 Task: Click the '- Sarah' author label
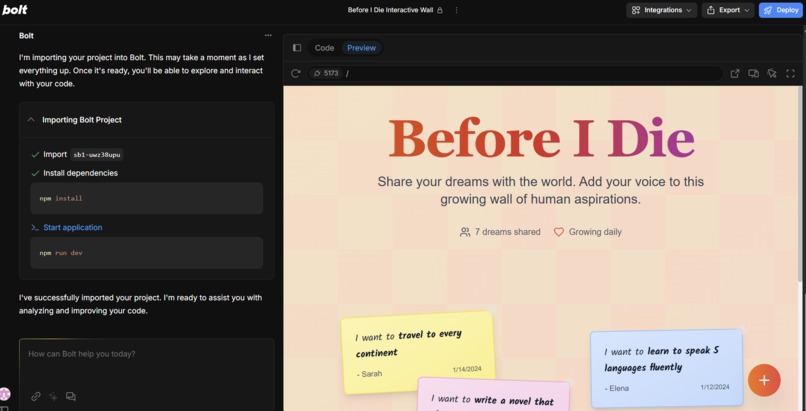(369, 374)
